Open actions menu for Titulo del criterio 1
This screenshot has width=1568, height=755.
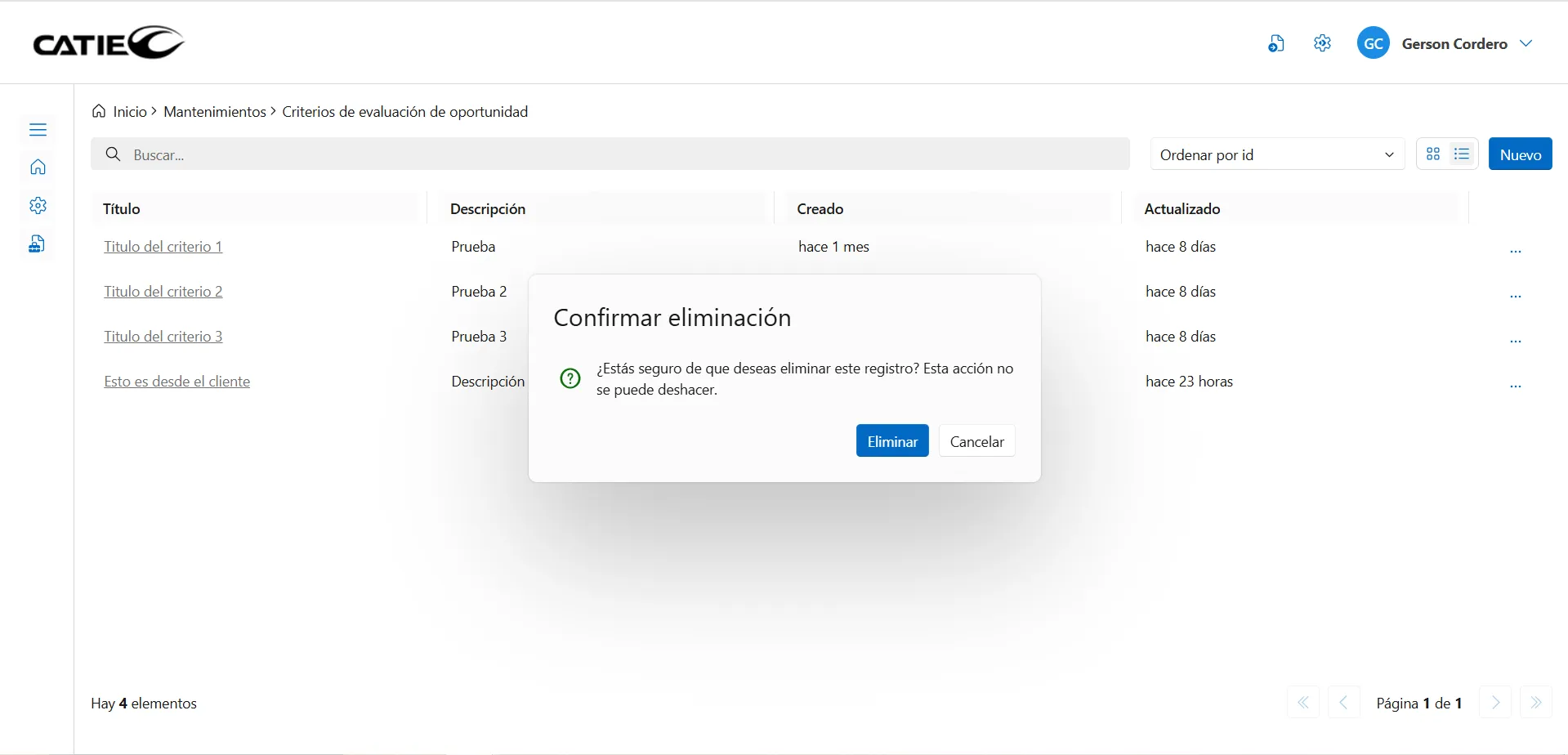point(1515,251)
